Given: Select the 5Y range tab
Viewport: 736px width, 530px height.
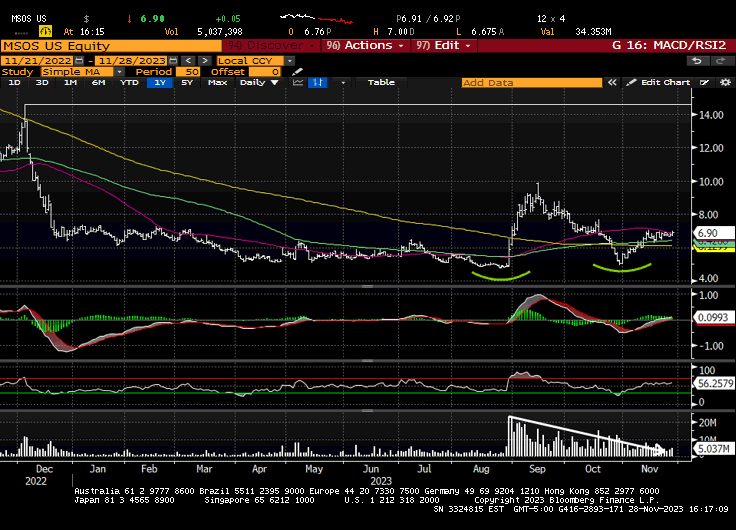Looking at the screenshot, I should pyautogui.click(x=187, y=83).
